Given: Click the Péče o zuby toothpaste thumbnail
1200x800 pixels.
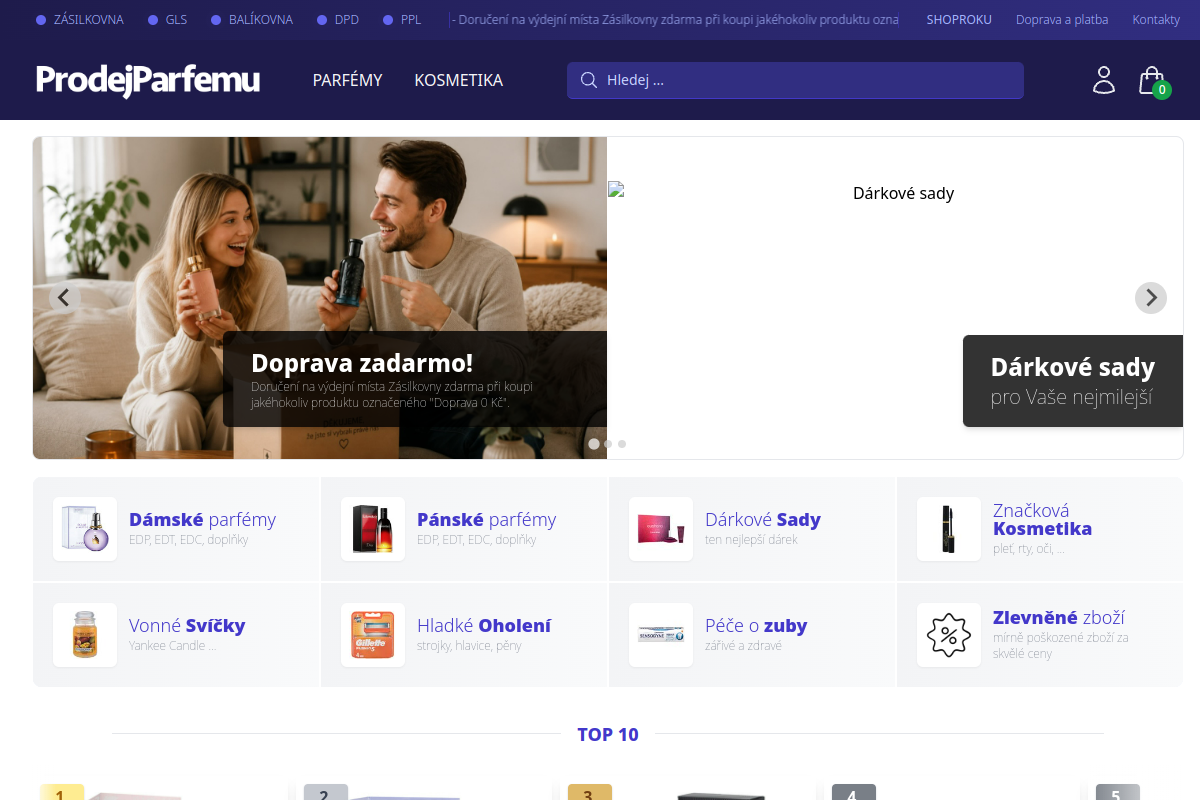Looking at the screenshot, I should (x=661, y=635).
